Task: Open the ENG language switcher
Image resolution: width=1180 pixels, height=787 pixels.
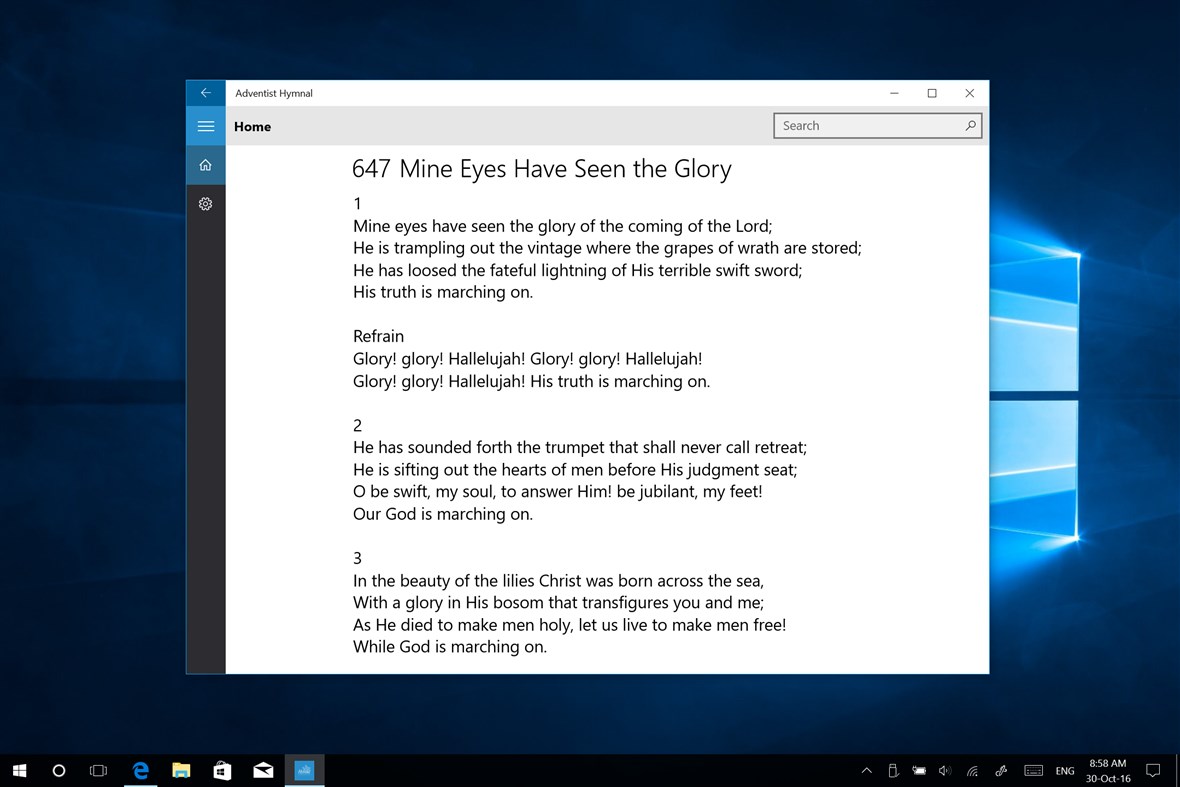Action: (x=1064, y=770)
